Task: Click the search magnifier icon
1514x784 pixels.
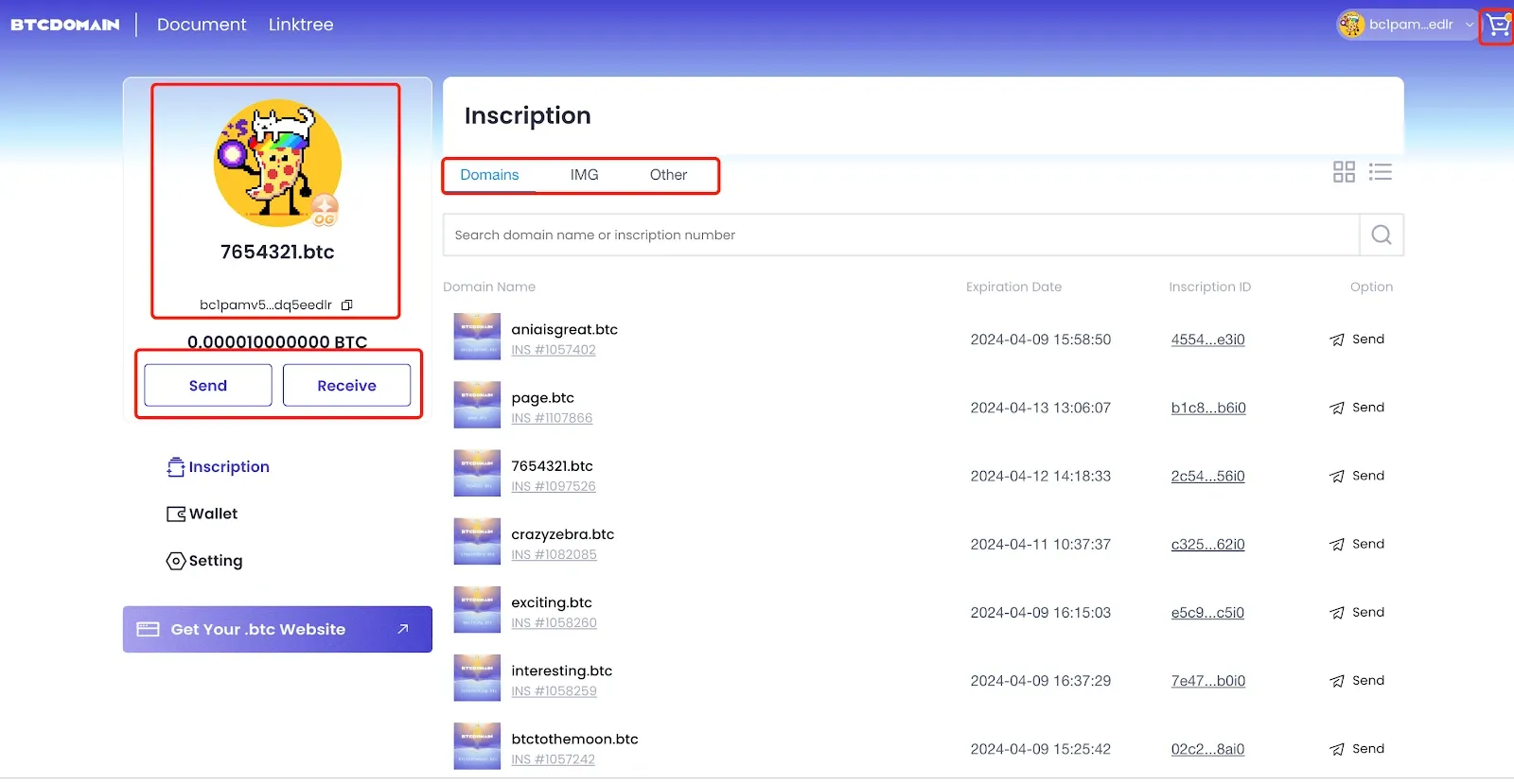Action: 1382,235
